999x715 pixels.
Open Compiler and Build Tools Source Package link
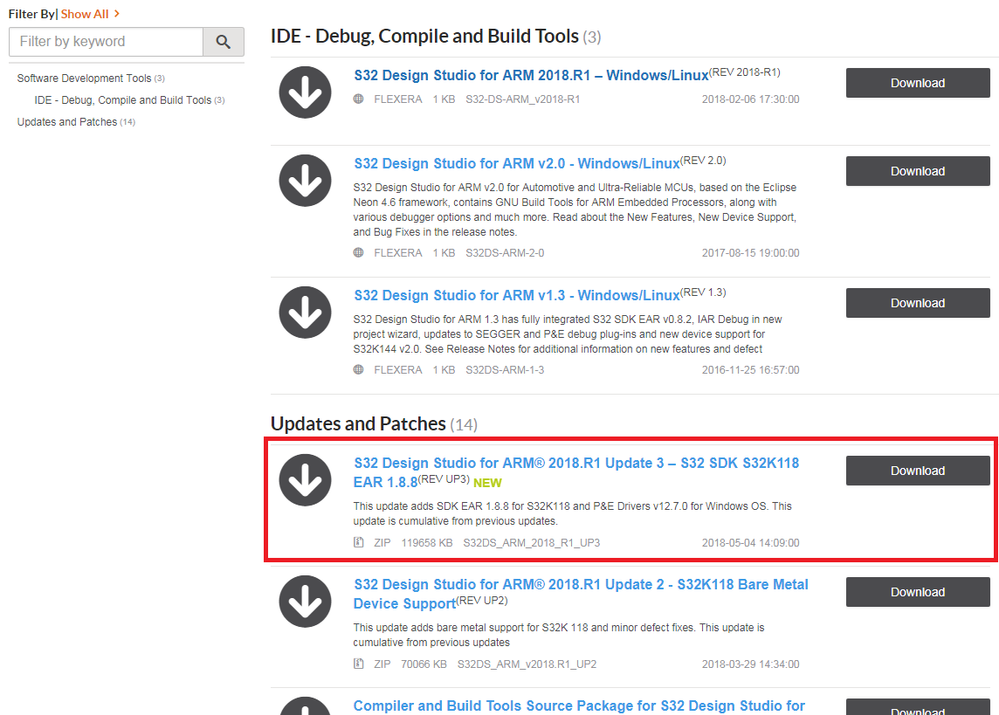click(x=579, y=705)
